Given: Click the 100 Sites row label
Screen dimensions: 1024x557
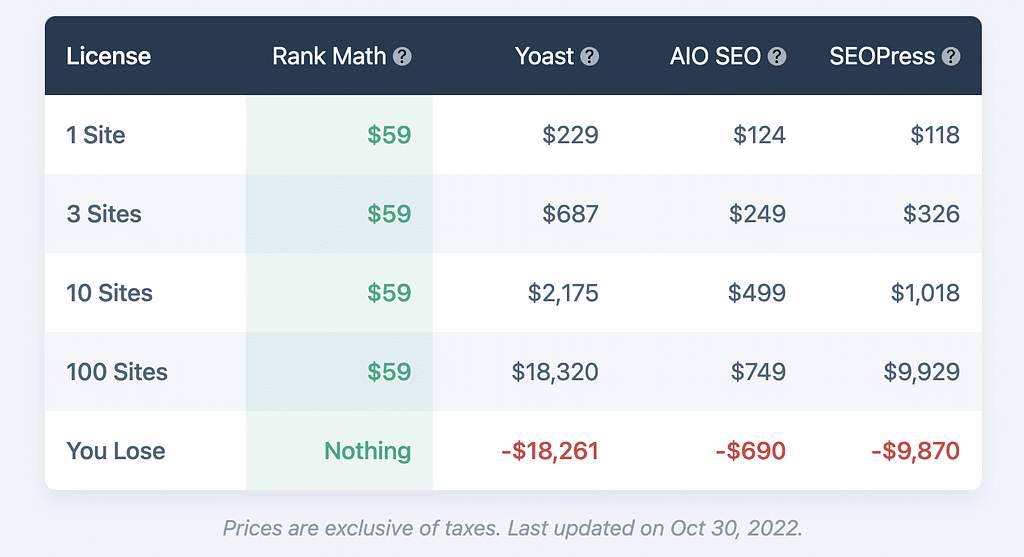Looking at the screenshot, I should (117, 372).
